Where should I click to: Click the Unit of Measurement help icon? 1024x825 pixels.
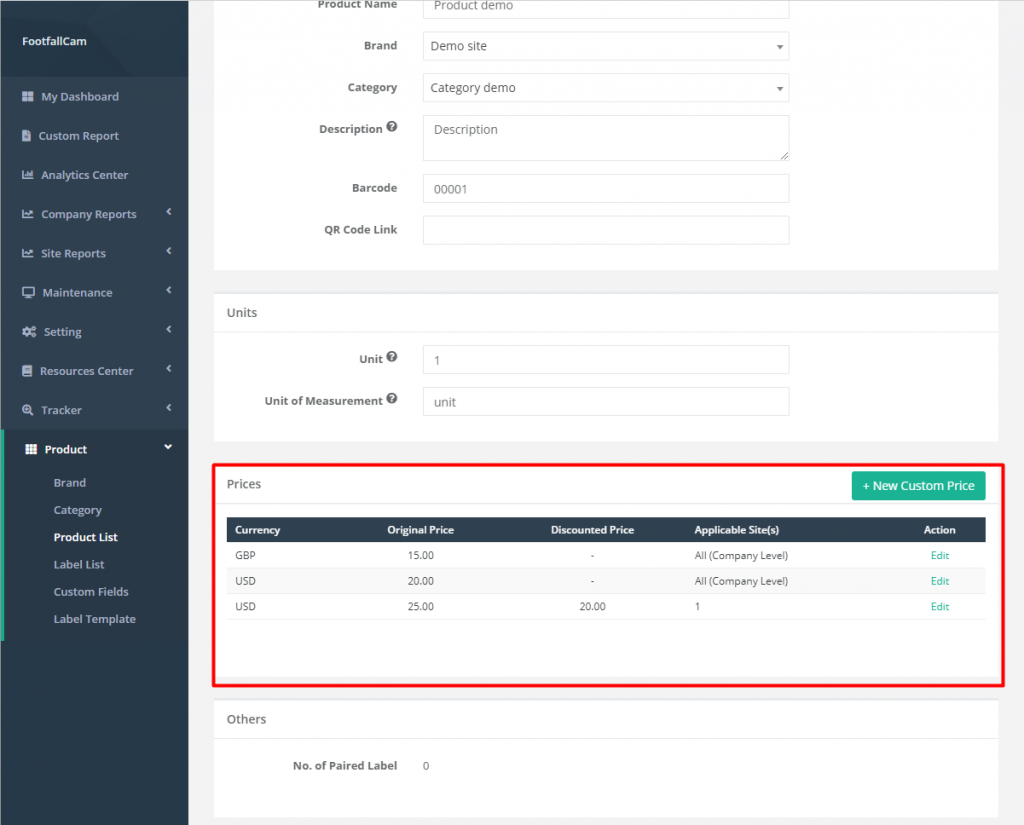[392, 399]
